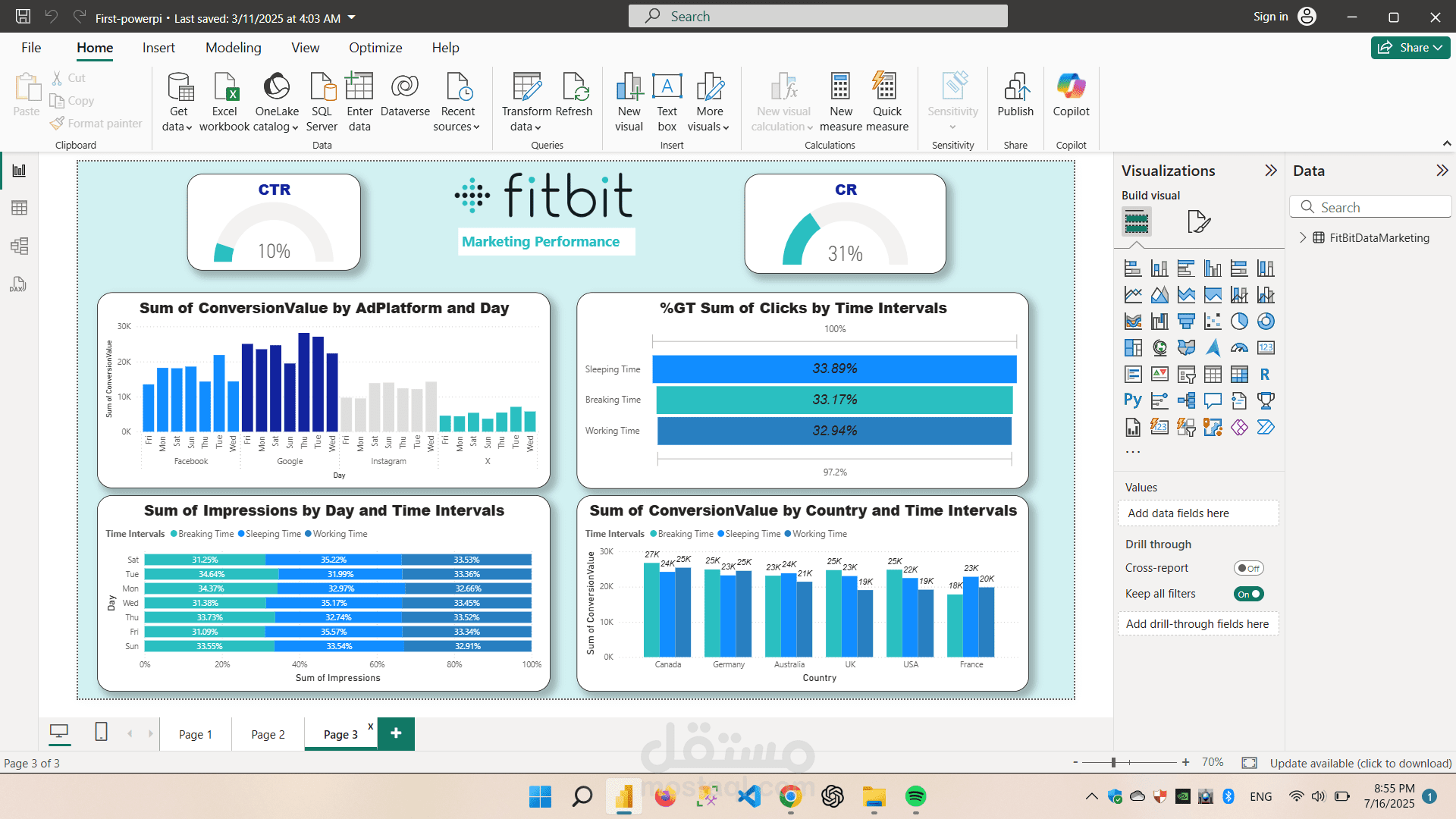1456x819 pixels.
Task: Select the Gauge visual icon
Action: 1239,348
